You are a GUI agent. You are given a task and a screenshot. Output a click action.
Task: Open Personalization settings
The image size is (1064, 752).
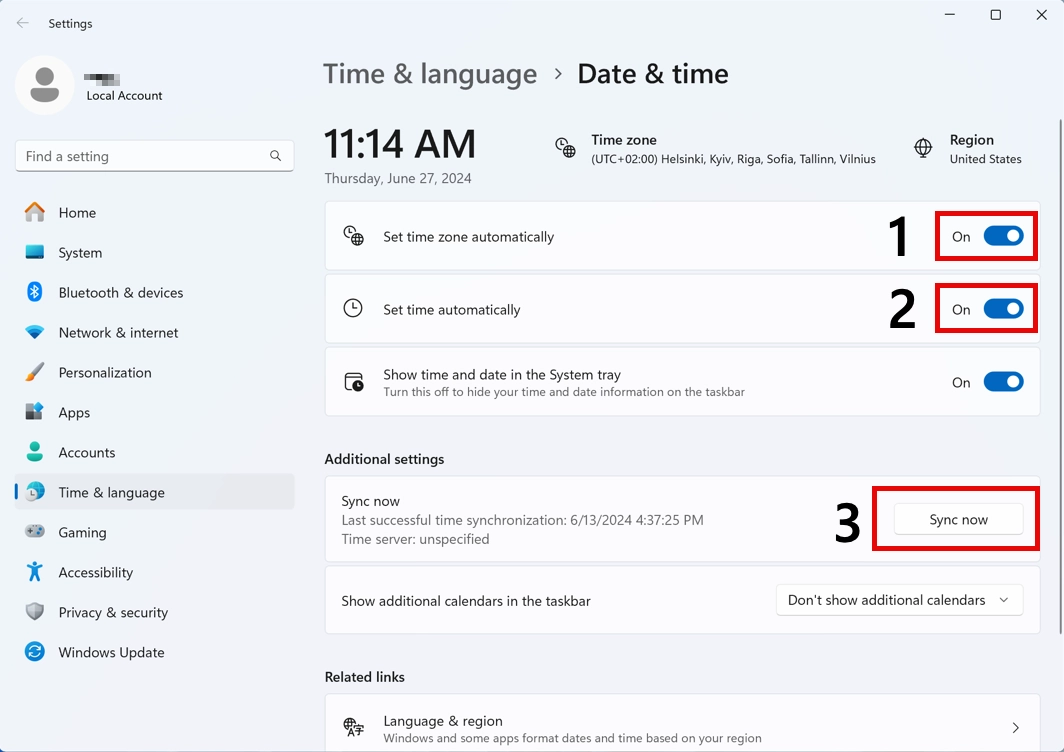(x=34, y=372)
